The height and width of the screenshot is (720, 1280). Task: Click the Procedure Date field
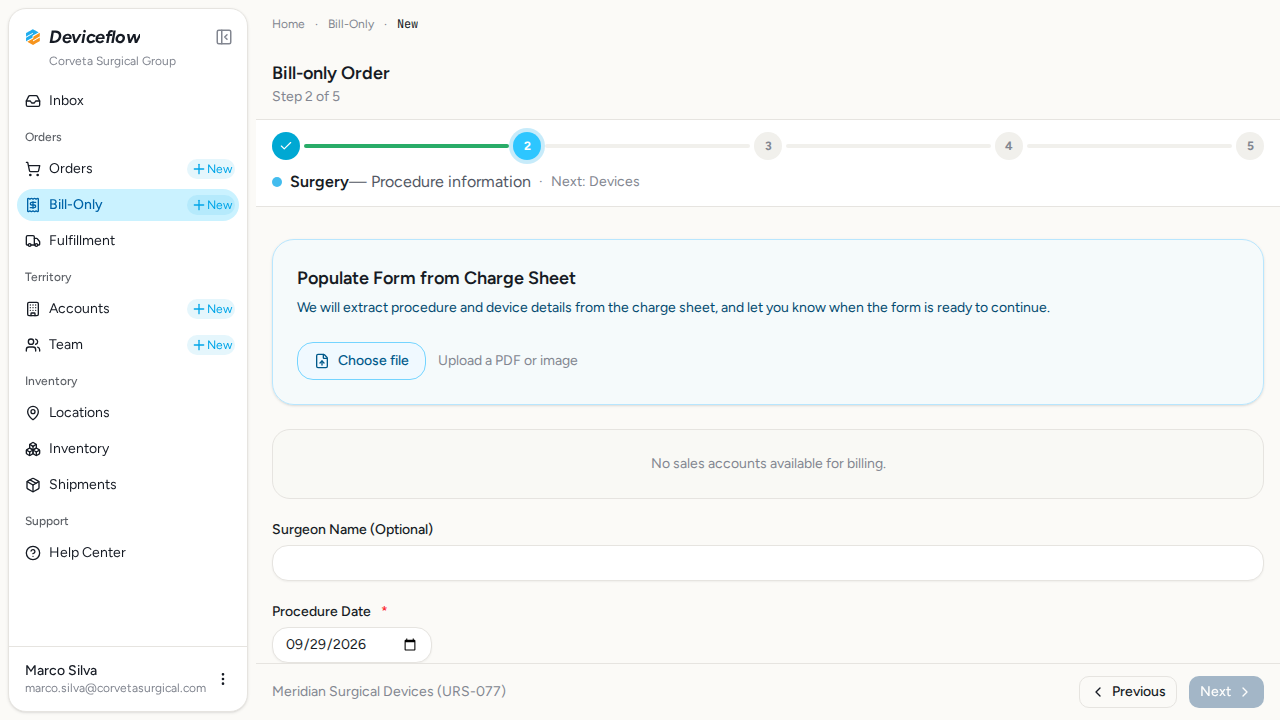pyautogui.click(x=352, y=645)
